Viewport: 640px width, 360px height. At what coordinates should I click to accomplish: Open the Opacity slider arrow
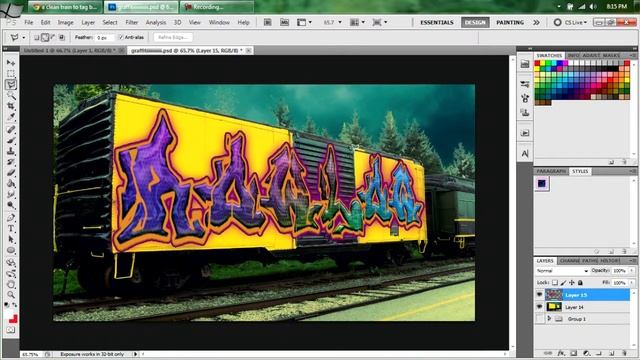coord(632,271)
